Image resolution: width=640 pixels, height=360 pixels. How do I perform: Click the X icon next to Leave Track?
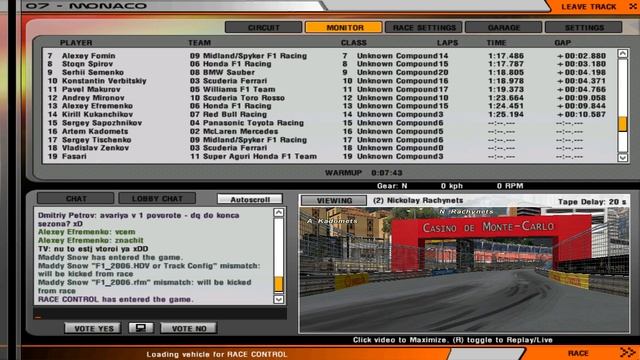click(x=632, y=7)
